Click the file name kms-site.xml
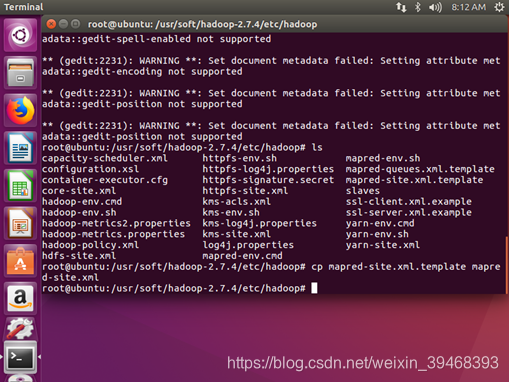 (236, 234)
